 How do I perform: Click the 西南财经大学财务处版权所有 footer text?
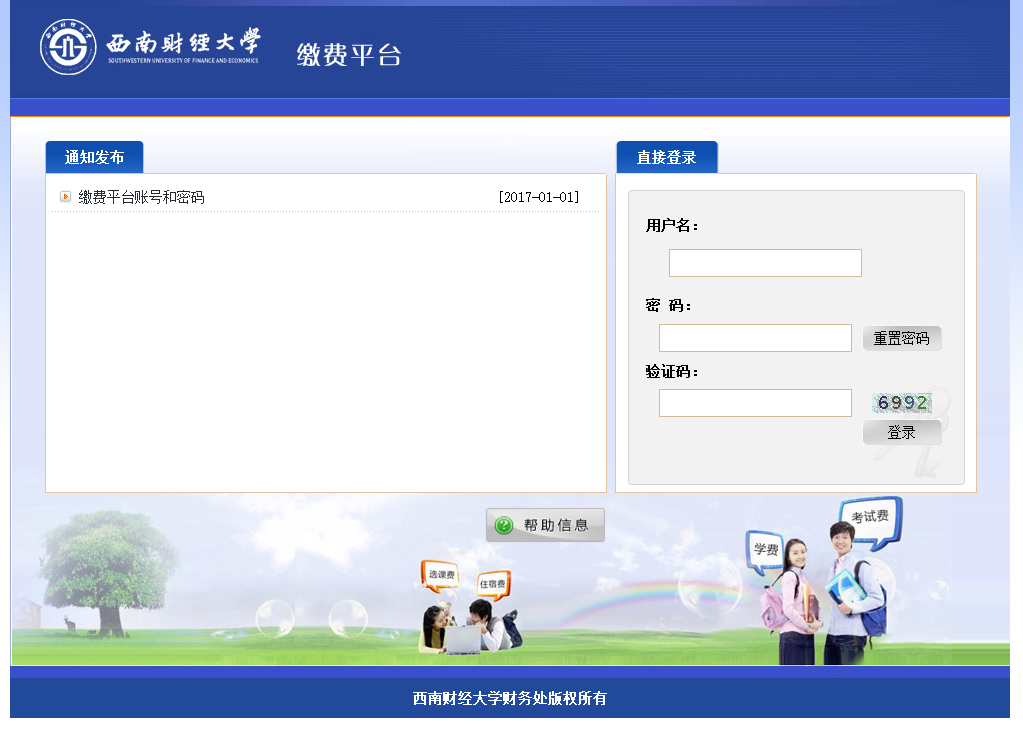(x=509, y=698)
